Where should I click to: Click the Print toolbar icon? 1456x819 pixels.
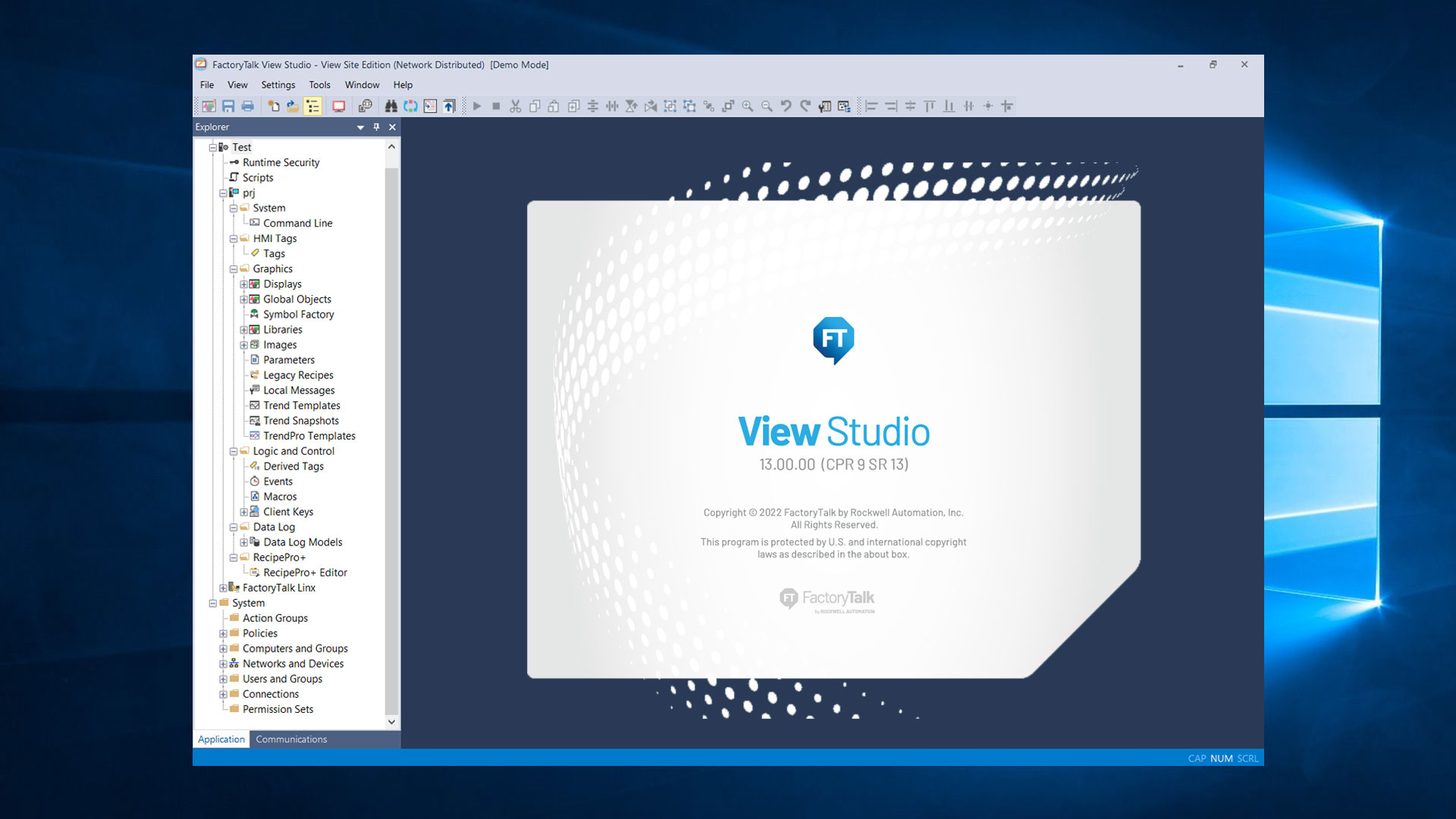click(248, 106)
